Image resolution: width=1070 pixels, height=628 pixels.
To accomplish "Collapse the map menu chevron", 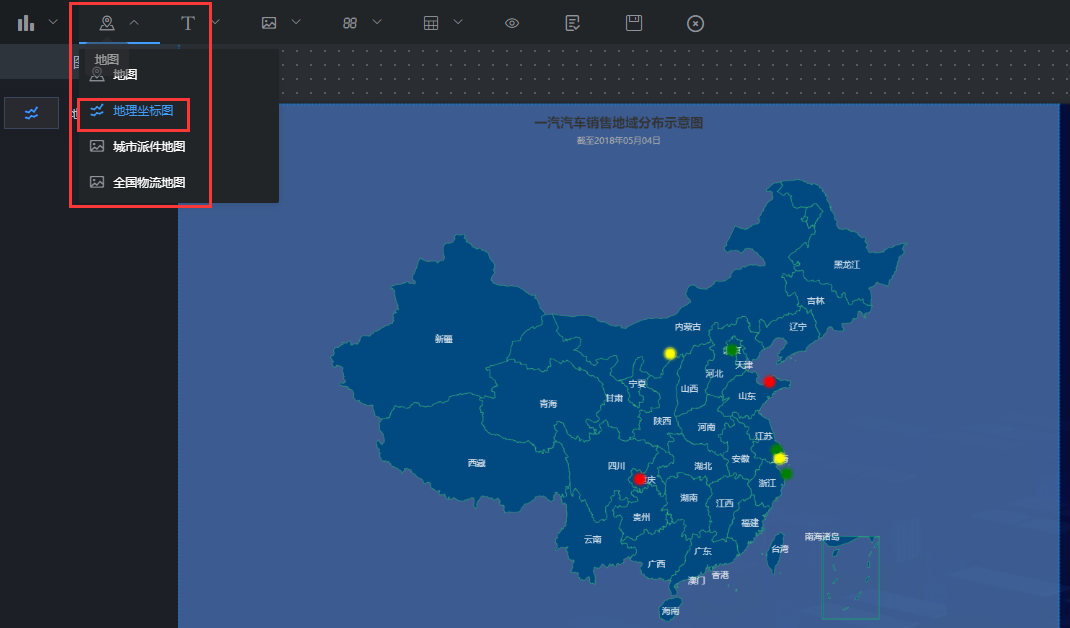I will coord(134,23).
